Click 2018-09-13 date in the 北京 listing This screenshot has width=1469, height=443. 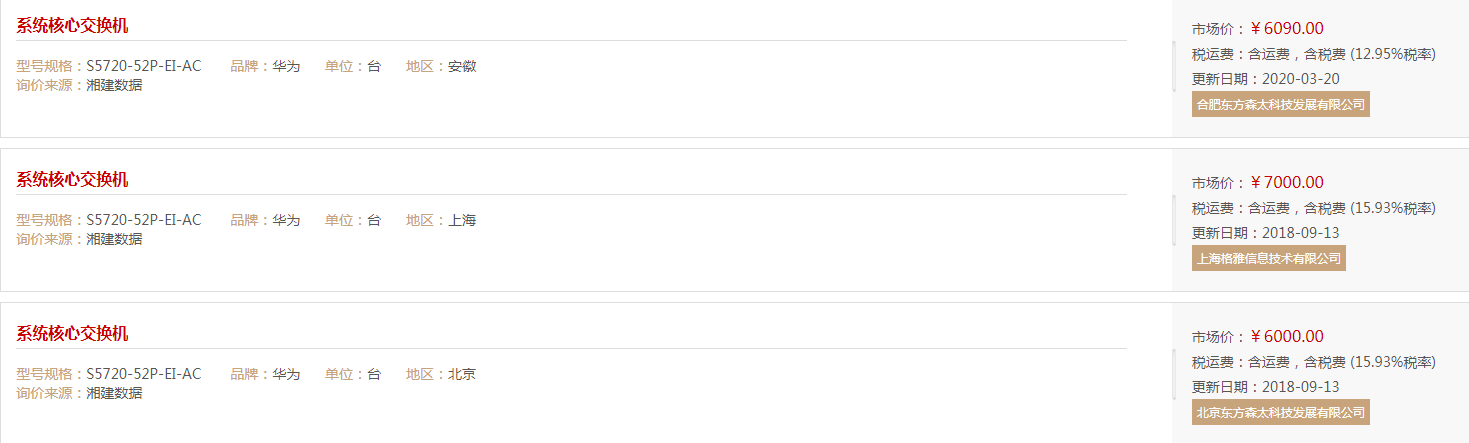1301,387
